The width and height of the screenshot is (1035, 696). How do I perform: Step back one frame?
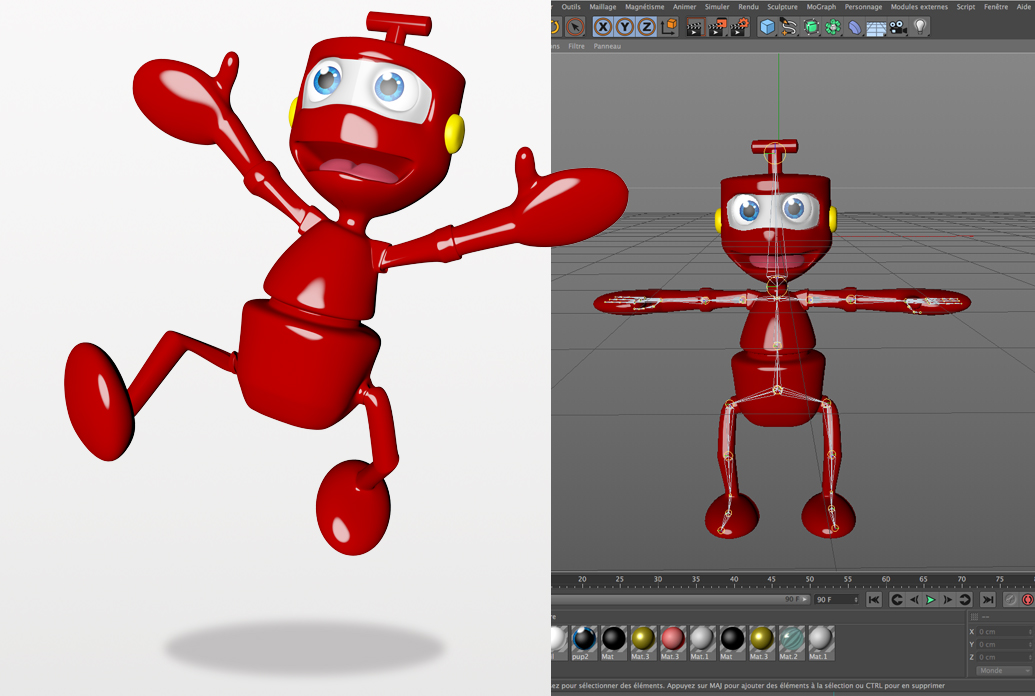tap(914, 600)
